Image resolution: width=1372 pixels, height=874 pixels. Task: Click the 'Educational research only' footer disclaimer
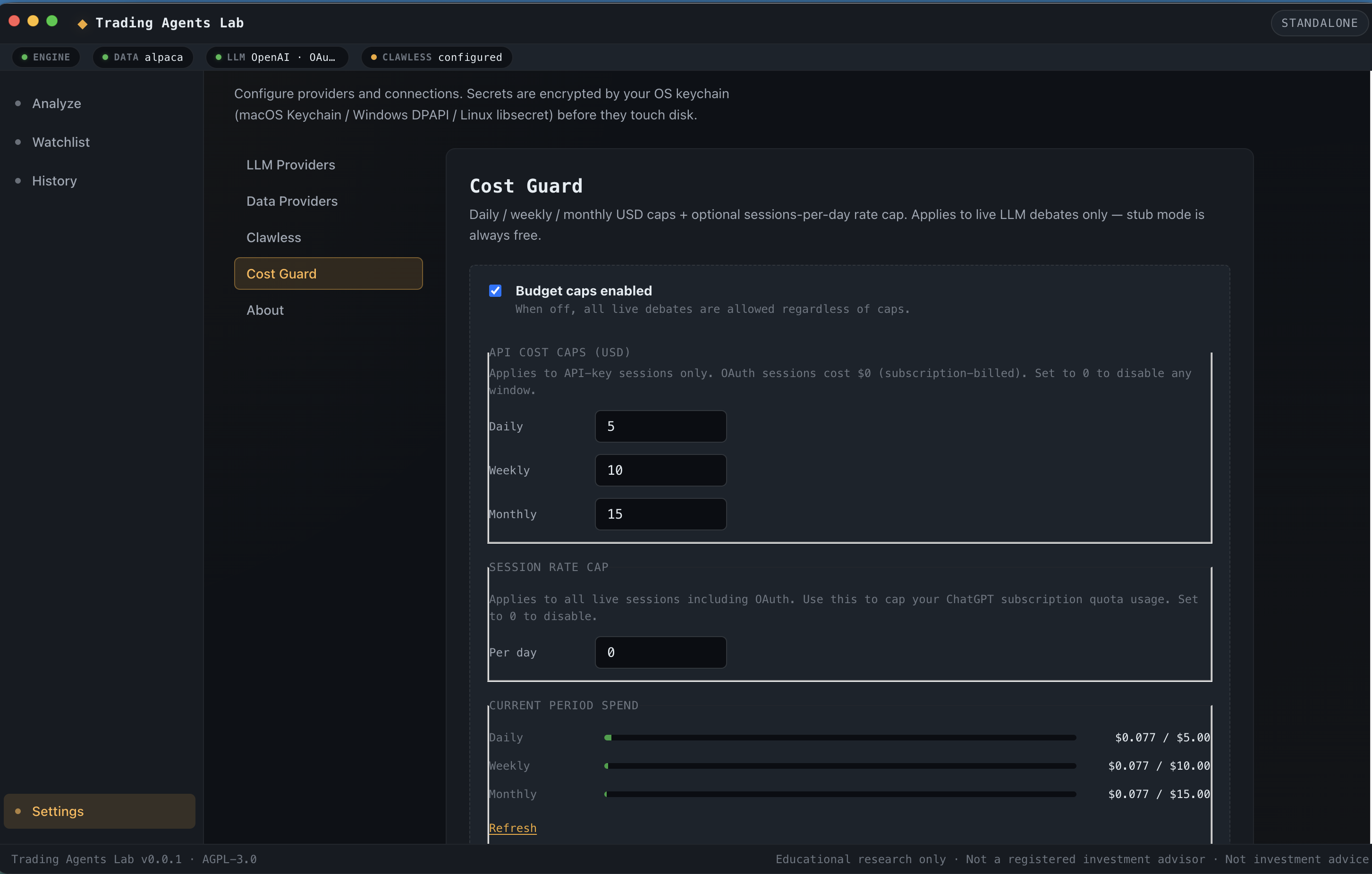(x=860, y=858)
